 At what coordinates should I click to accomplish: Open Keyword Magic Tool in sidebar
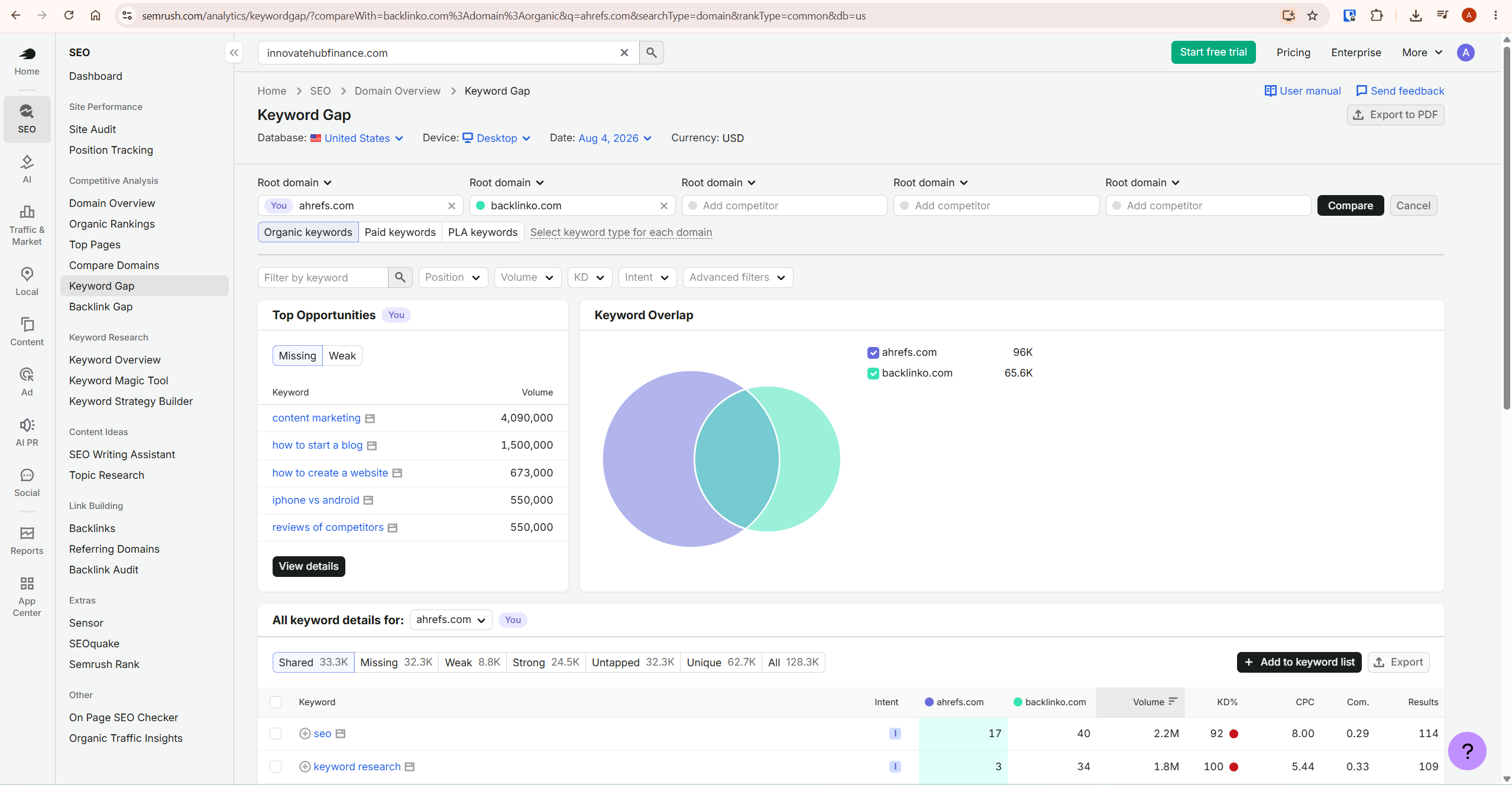click(x=118, y=381)
